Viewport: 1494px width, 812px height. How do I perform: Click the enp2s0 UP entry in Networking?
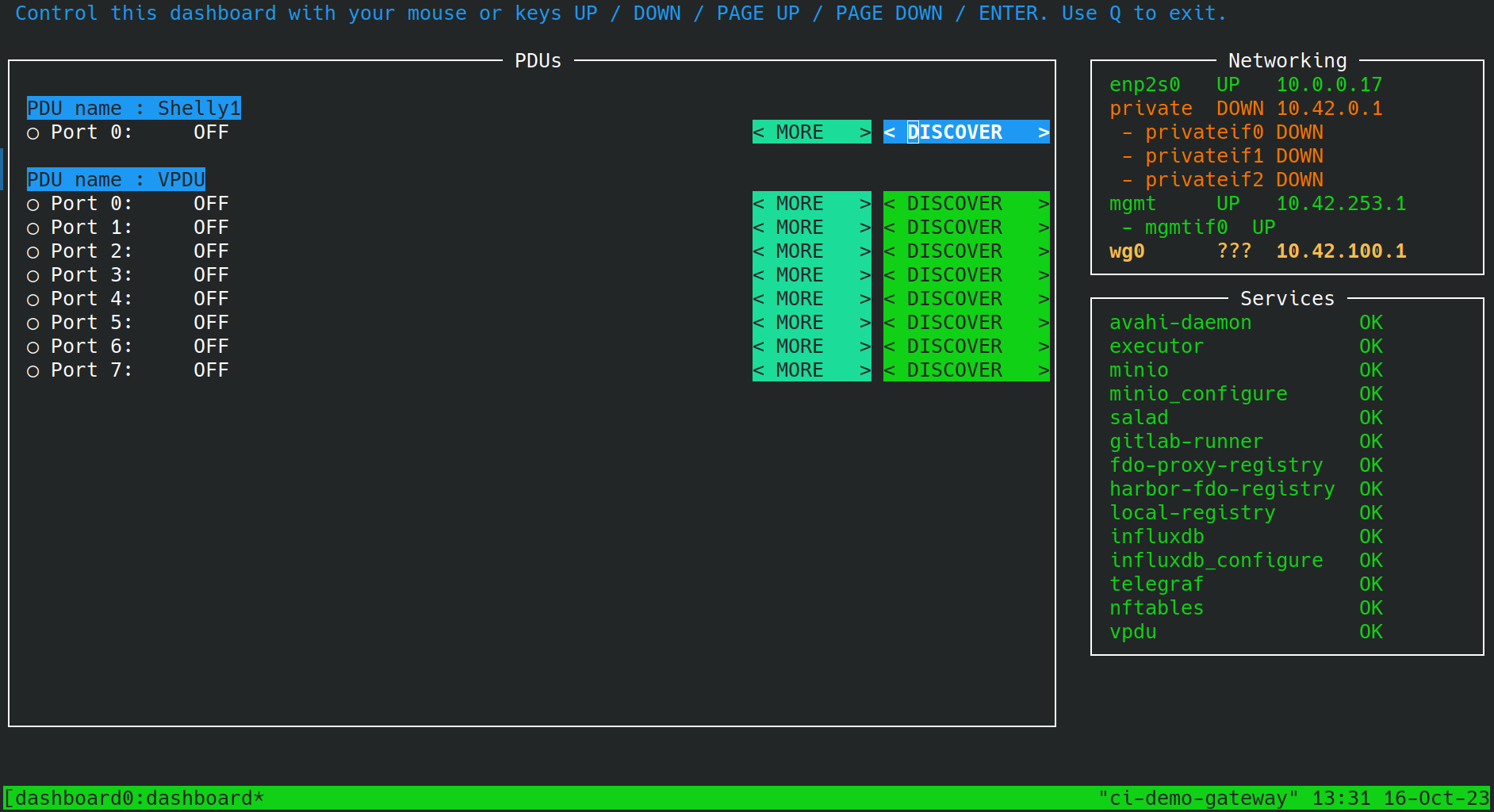(x=1145, y=84)
